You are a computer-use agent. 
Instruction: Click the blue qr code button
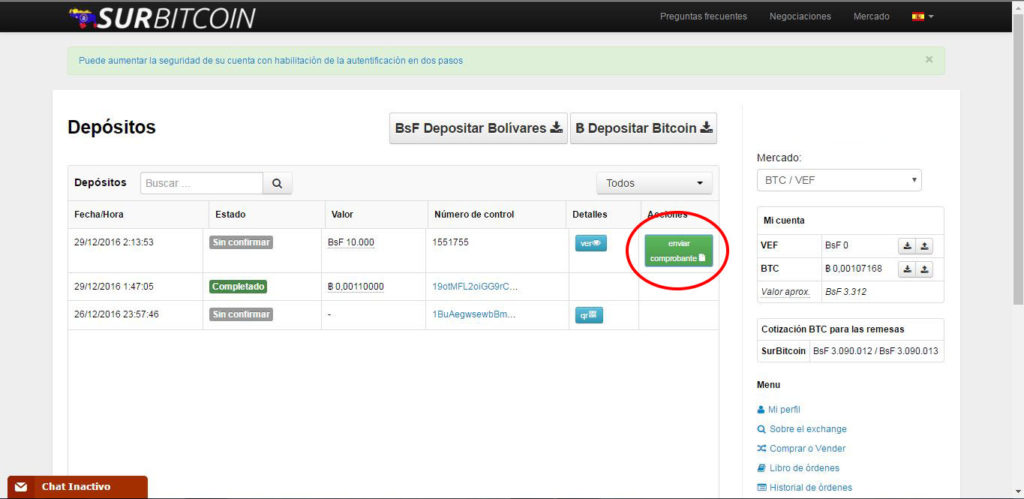click(x=589, y=315)
